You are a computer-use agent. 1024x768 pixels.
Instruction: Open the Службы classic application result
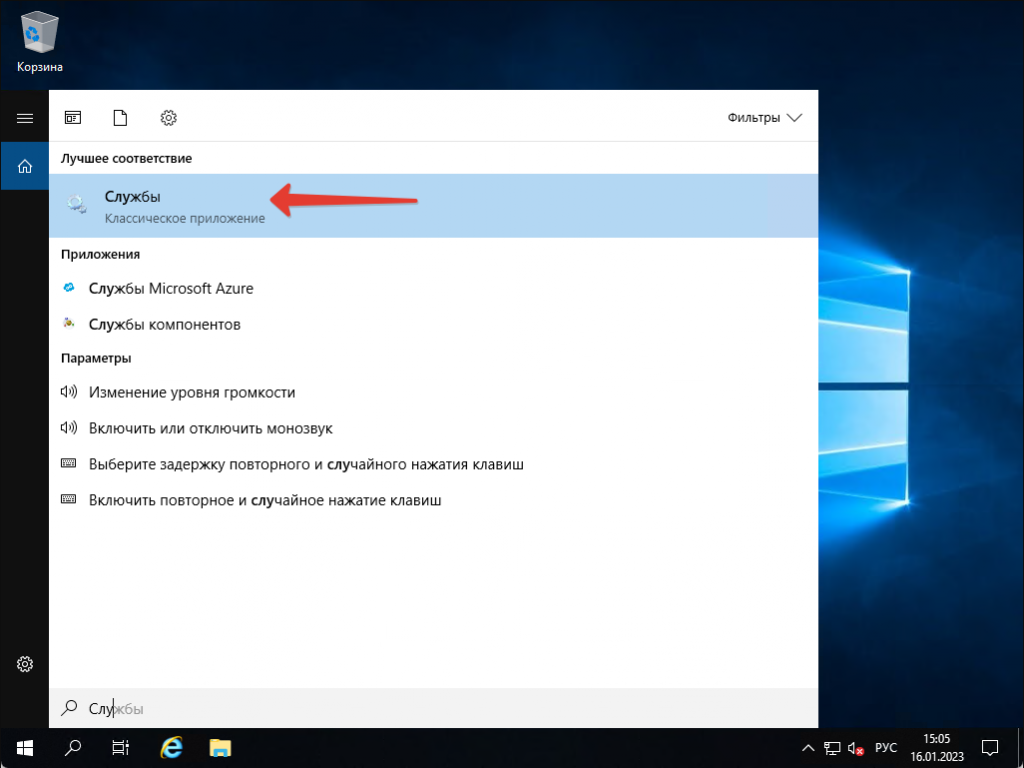point(434,206)
